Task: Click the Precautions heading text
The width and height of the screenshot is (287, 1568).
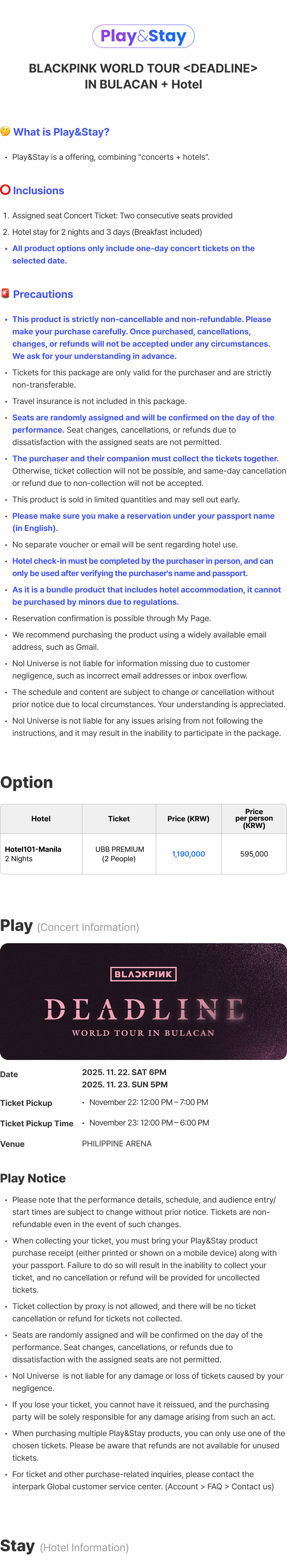Action: 43,294
